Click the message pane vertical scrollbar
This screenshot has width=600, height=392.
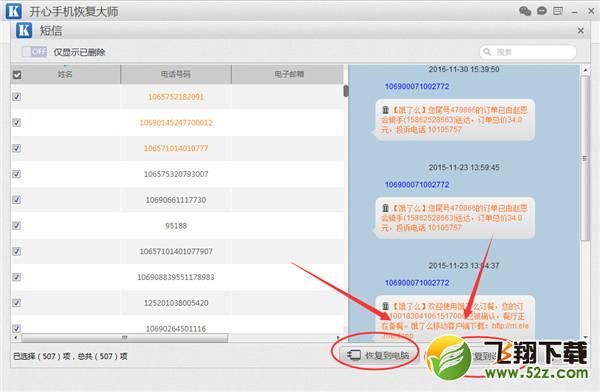coord(585,158)
